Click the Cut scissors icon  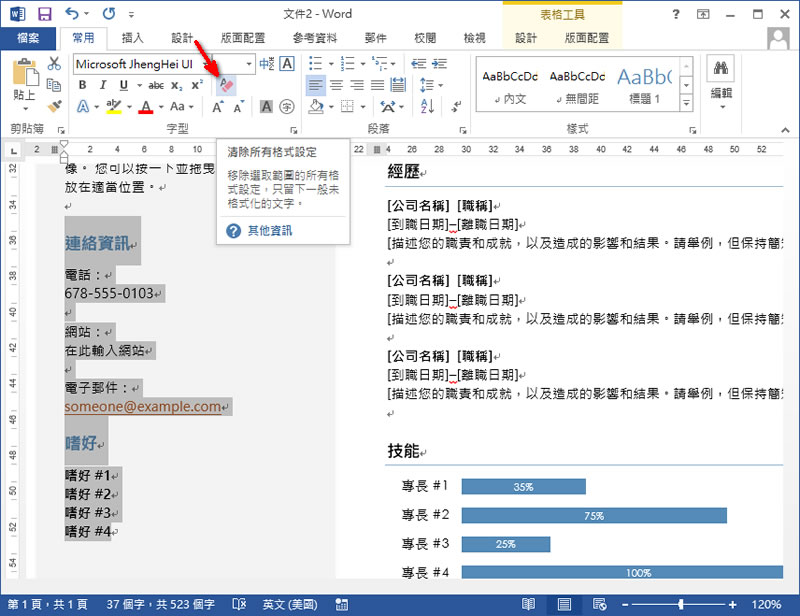[x=54, y=64]
